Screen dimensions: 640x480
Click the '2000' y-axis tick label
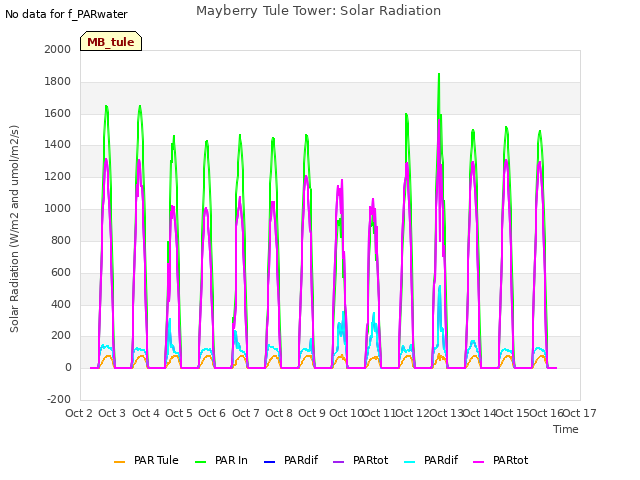coord(58,49)
